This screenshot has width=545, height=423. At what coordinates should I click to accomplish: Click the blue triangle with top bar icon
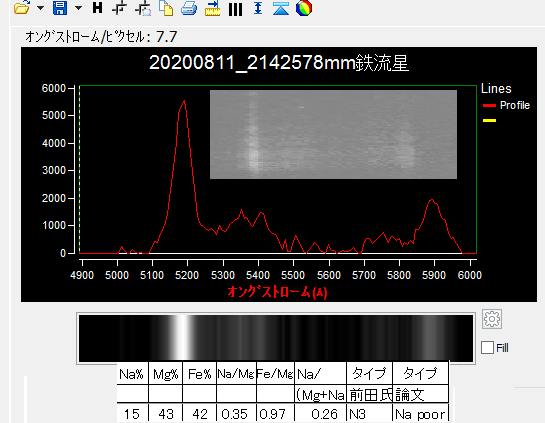281,8
